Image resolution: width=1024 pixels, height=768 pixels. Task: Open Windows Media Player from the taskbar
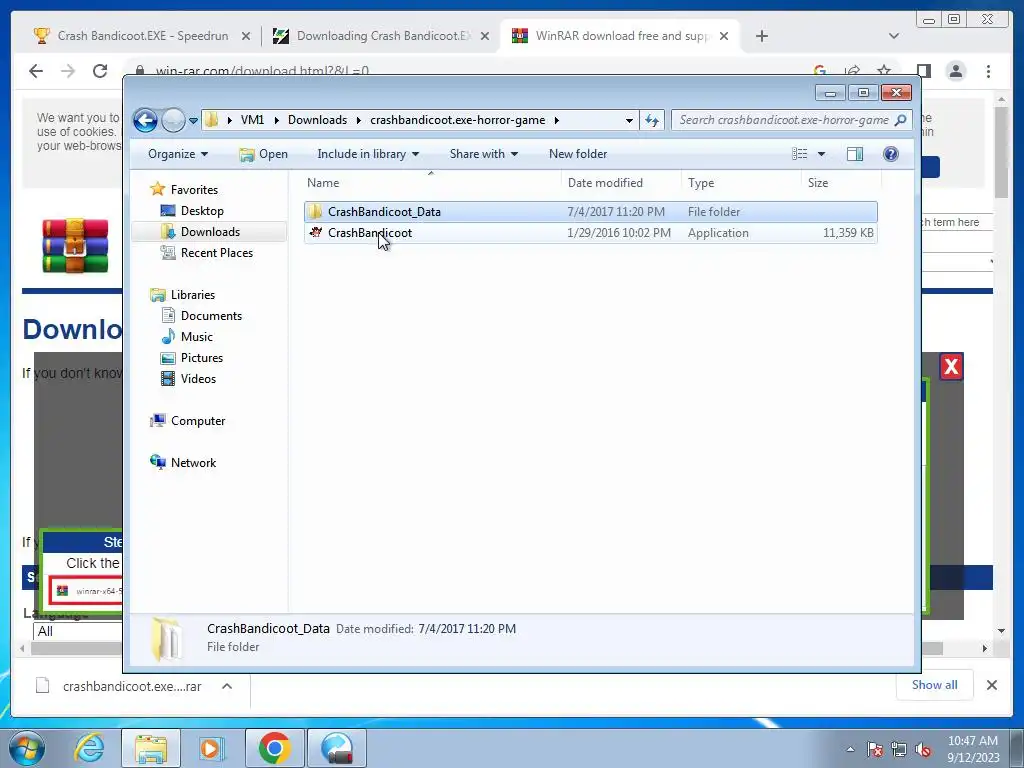(x=212, y=748)
